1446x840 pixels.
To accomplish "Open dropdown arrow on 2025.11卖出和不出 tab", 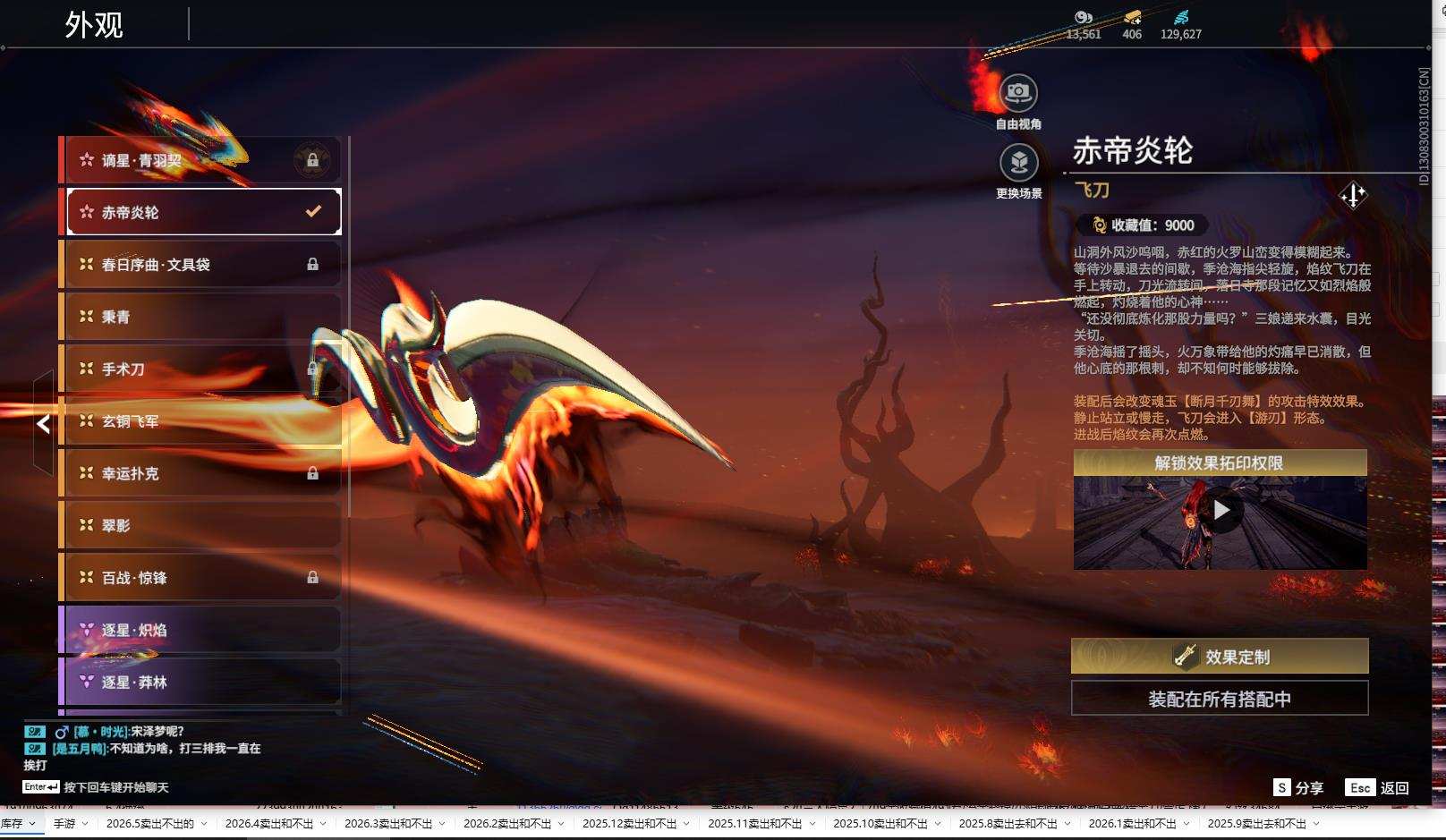I will pos(812,824).
